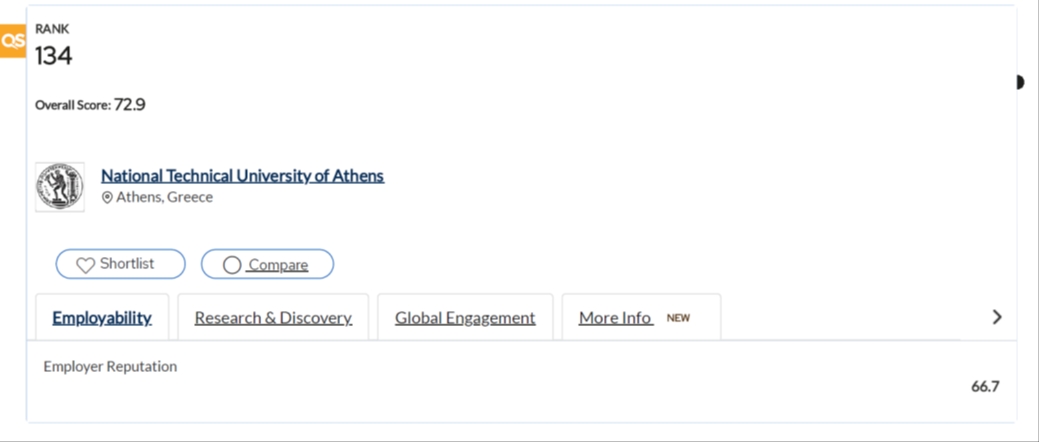
Task: Open the More Info tab
Action: tap(615, 318)
